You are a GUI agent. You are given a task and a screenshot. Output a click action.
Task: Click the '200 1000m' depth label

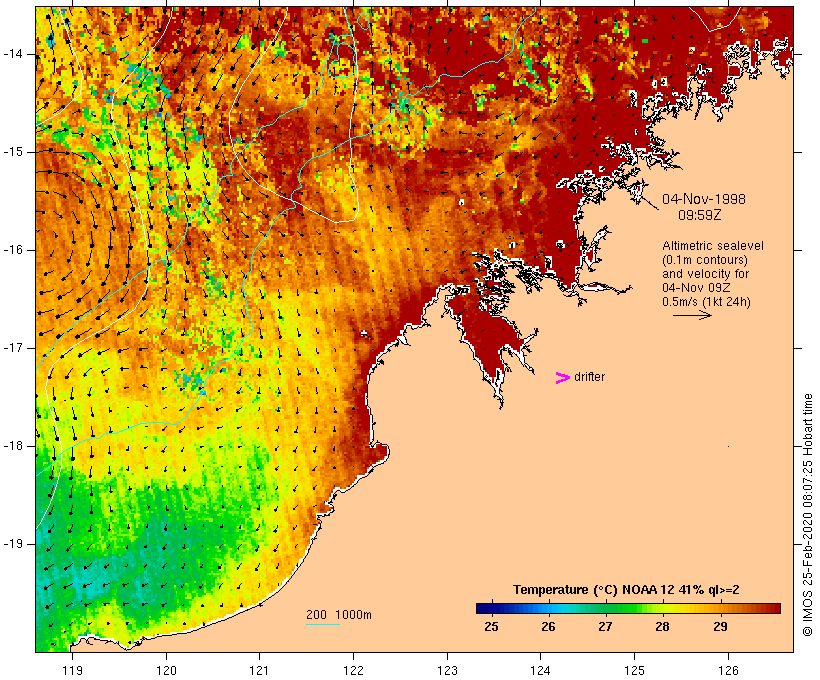339,615
